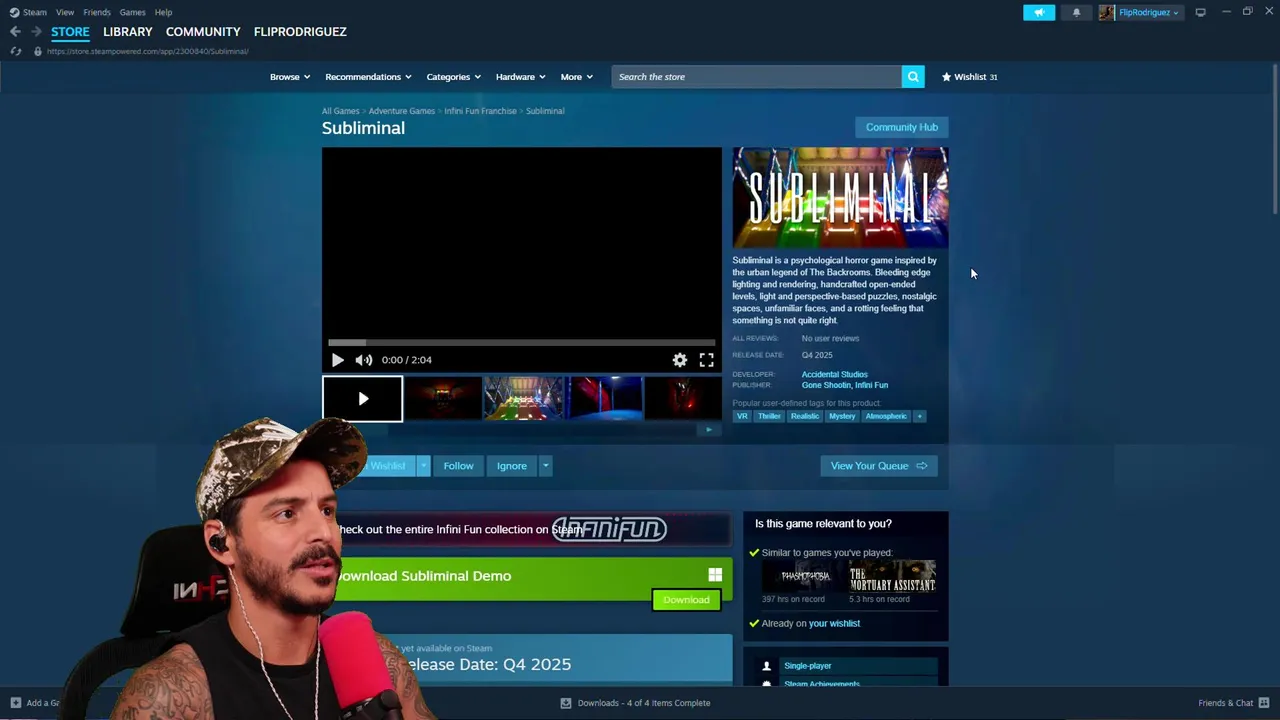Go to Adventure Games breadcrumb
1280x720 pixels.
[x=402, y=111]
